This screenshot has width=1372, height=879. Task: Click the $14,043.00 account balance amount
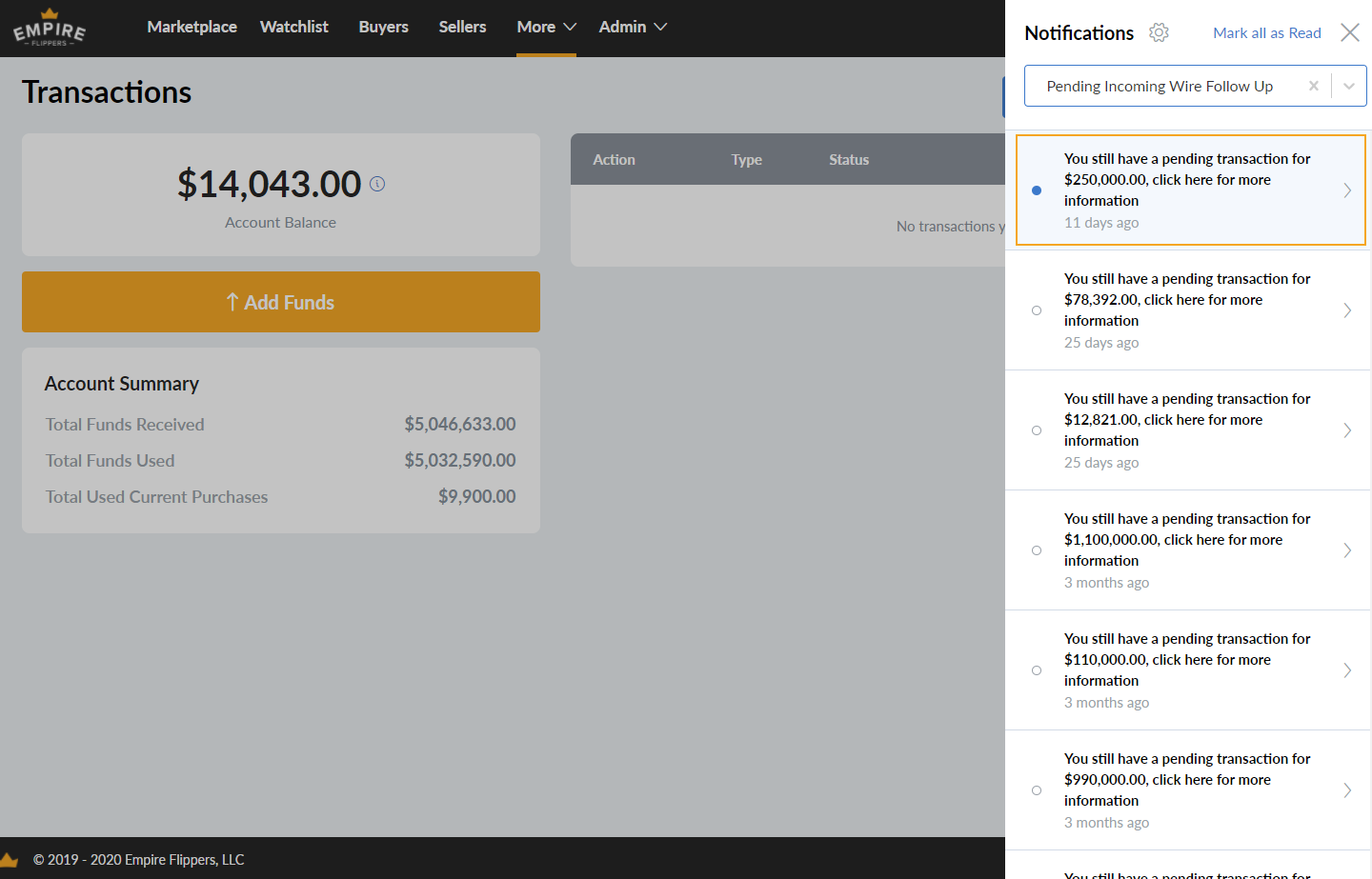269,184
